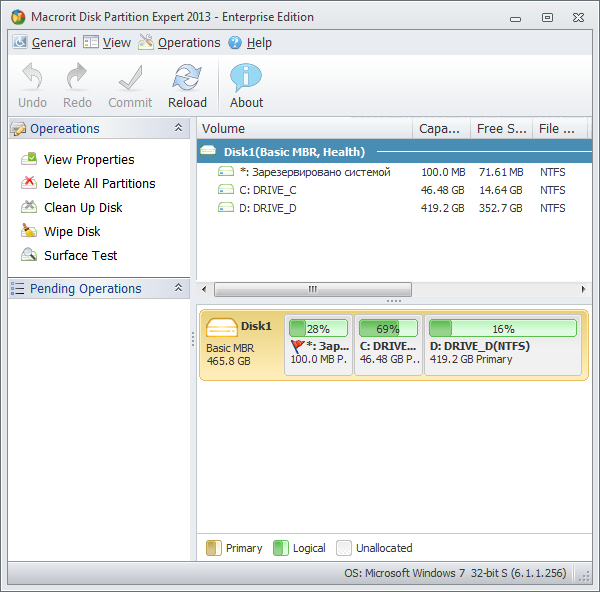Click the Macrorit app logo icon
This screenshot has height=592, width=600.
click(x=18, y=17)
